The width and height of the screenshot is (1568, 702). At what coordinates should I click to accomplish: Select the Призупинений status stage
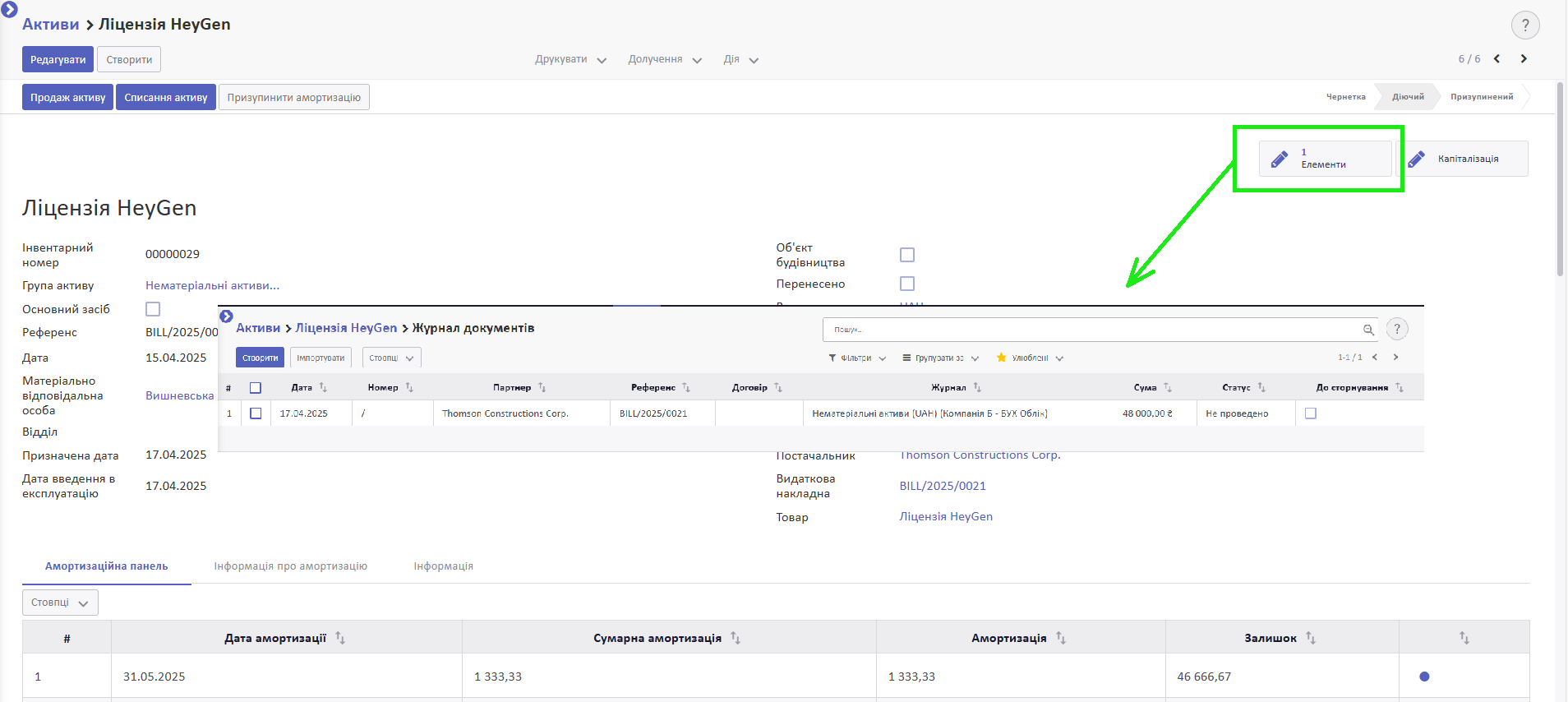click(x=1482, y=97)
